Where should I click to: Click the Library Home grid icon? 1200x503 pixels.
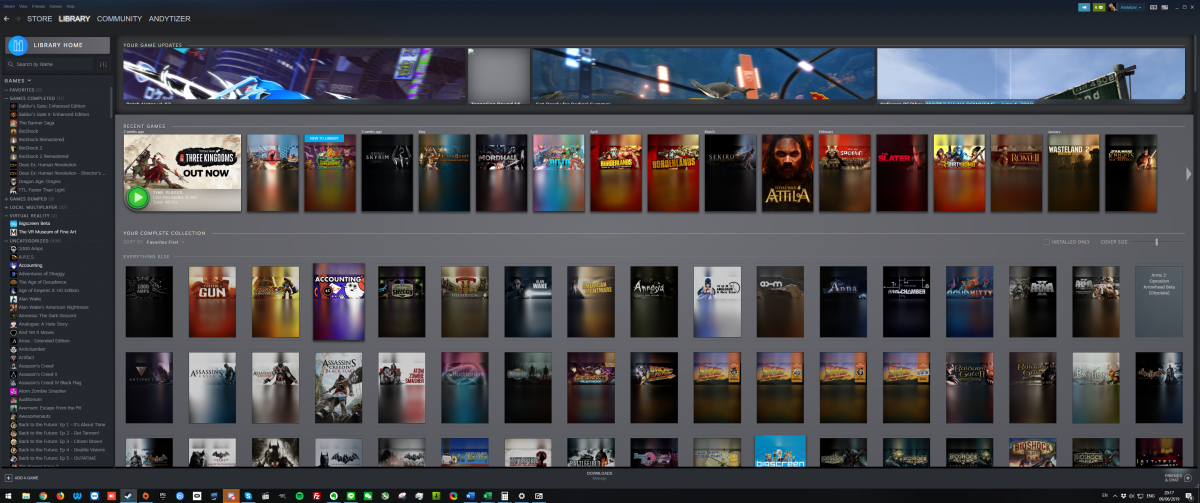click(x=16, y=45)
